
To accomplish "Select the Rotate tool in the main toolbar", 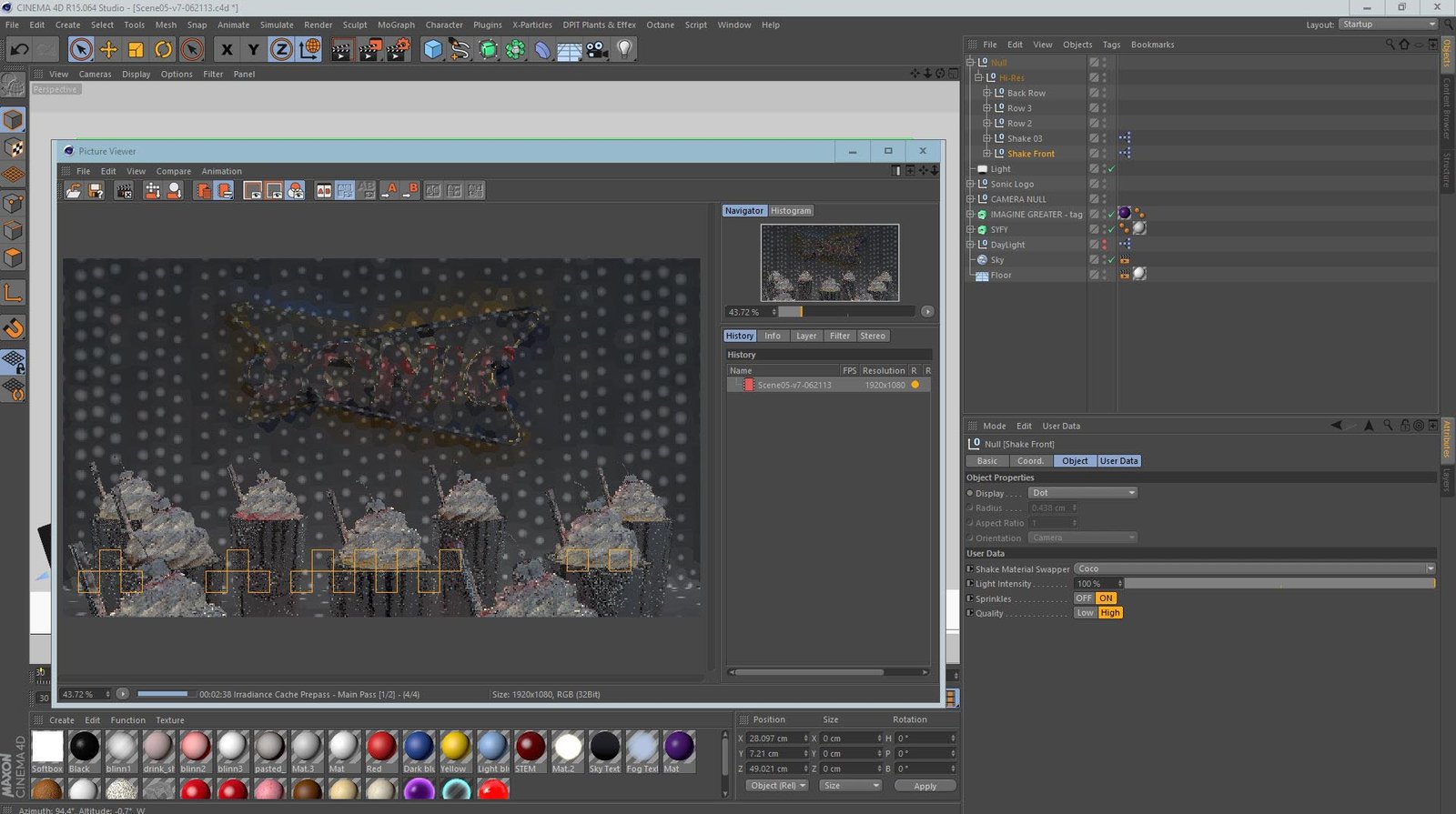I will point(163,50).
